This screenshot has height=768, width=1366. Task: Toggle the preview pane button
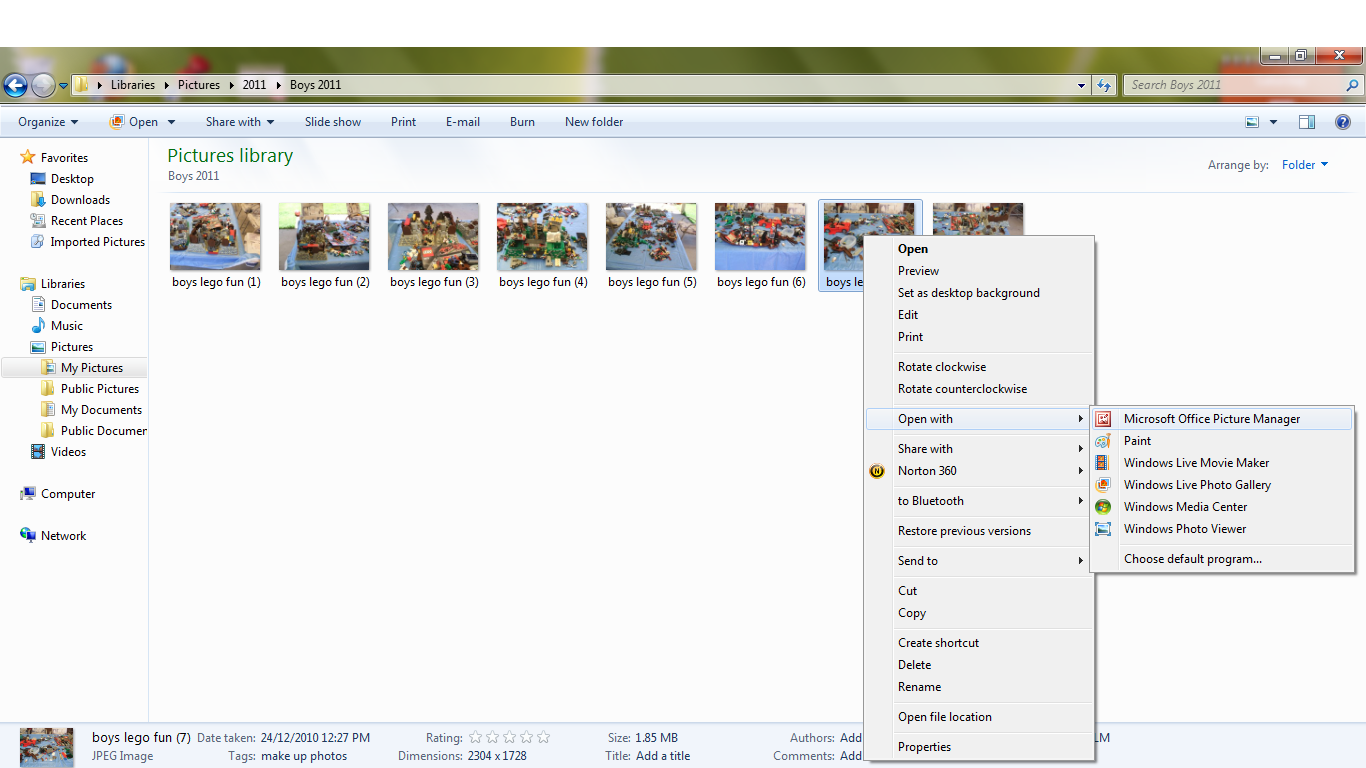[x=1306, y=122]
